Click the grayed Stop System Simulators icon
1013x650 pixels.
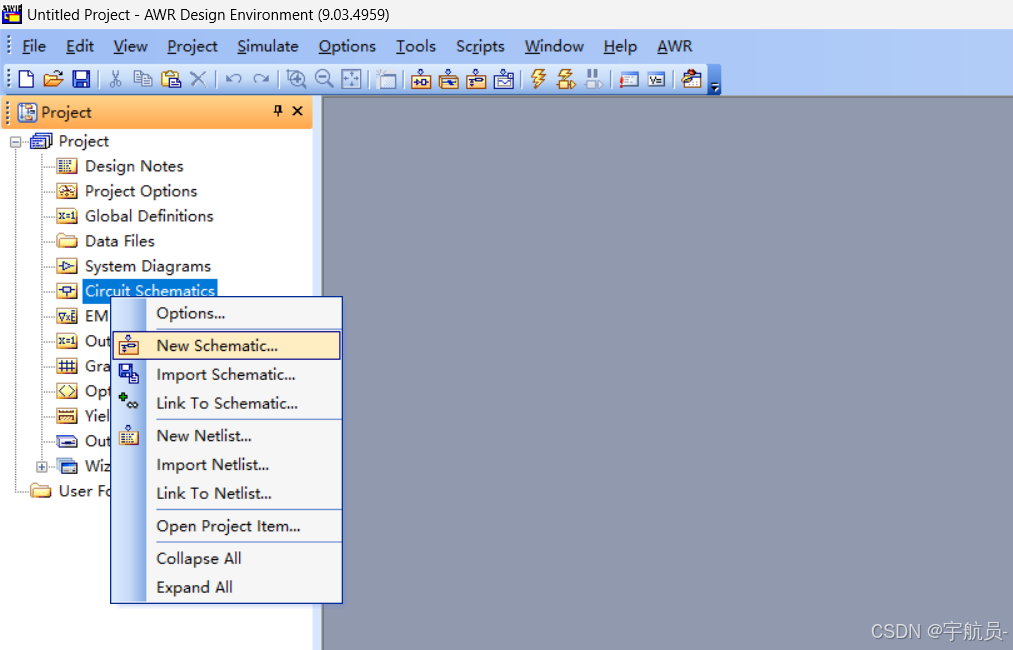(593, 79)
